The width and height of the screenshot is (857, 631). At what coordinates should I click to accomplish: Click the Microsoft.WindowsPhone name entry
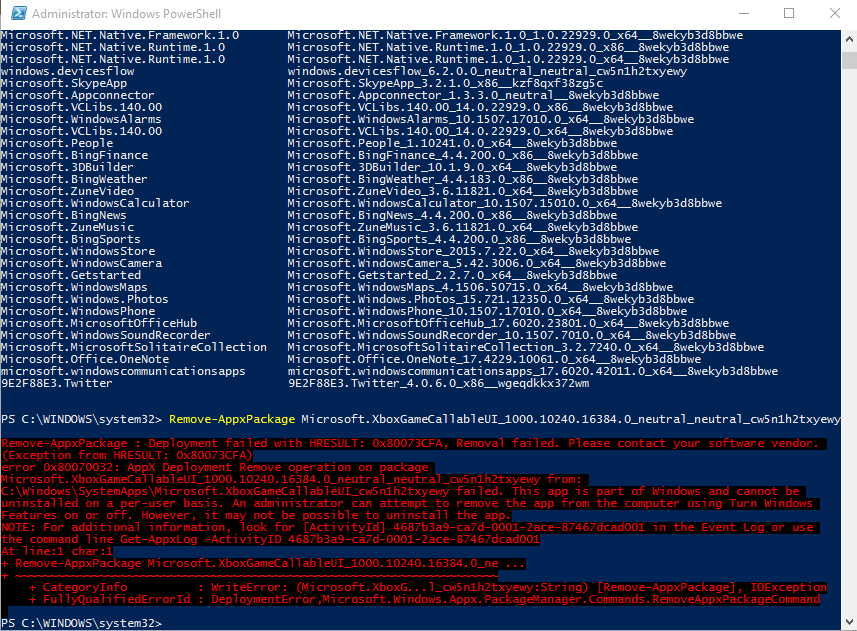[78, 311]
